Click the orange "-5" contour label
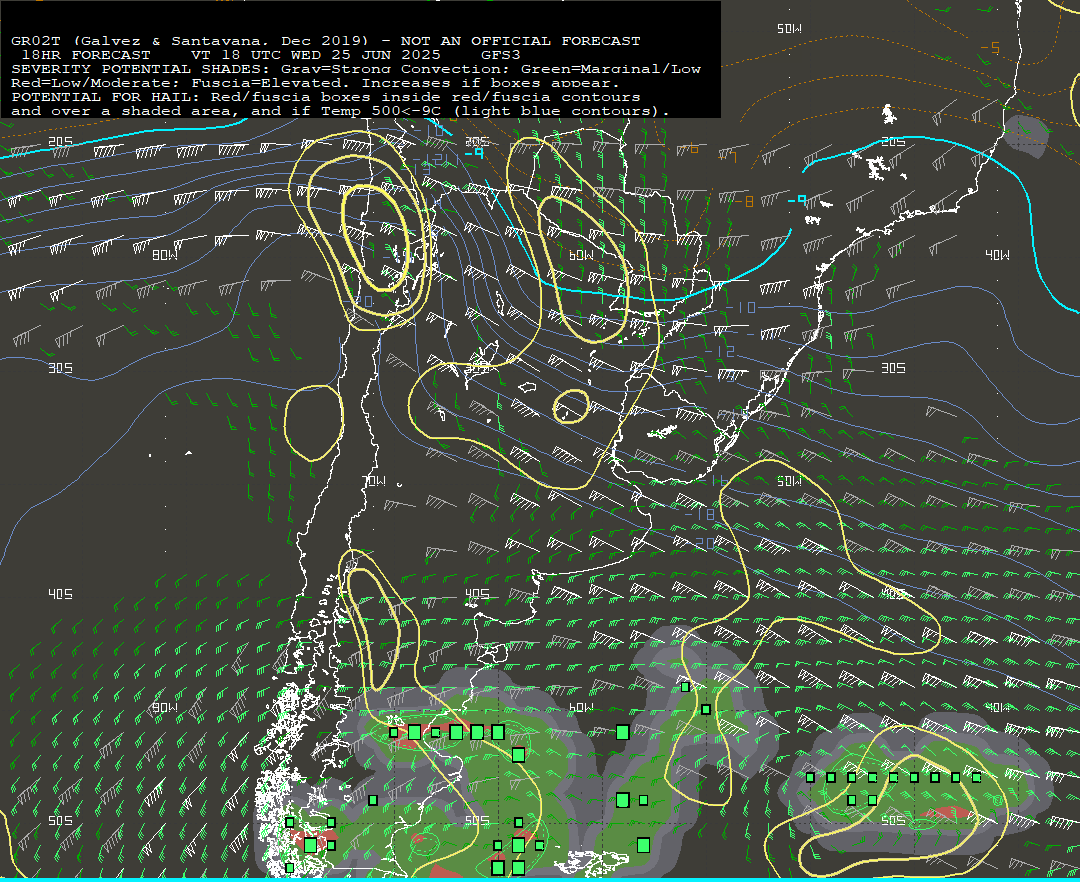This screenshot has height=882, width=1080. 990,48
